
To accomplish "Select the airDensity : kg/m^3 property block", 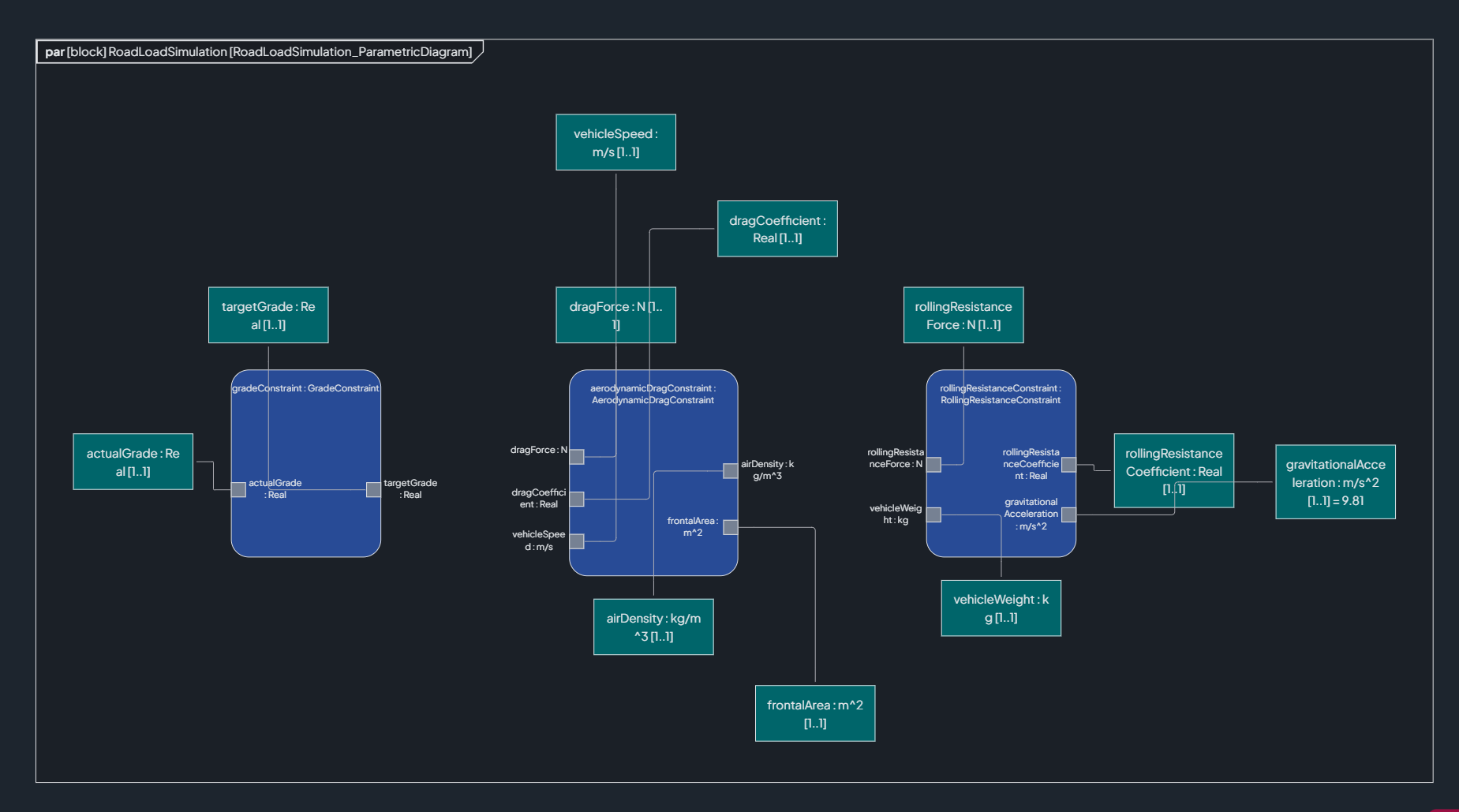I will pyautogui.click(x=653, y=627).
